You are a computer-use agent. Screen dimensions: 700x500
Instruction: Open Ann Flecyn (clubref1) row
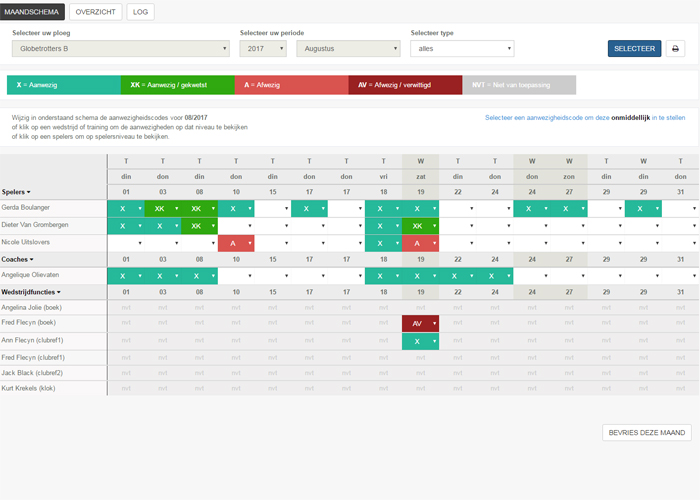pyautogui.click(x=32, y=340)
